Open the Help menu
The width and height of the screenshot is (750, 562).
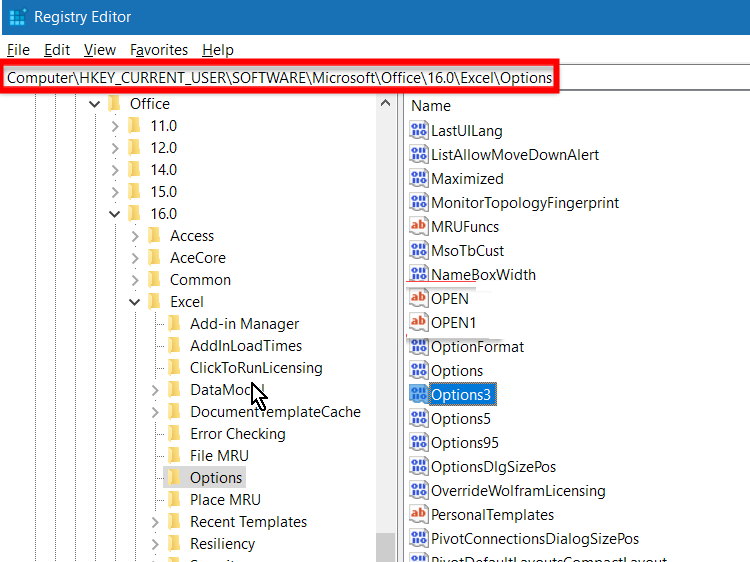point(218,50)
